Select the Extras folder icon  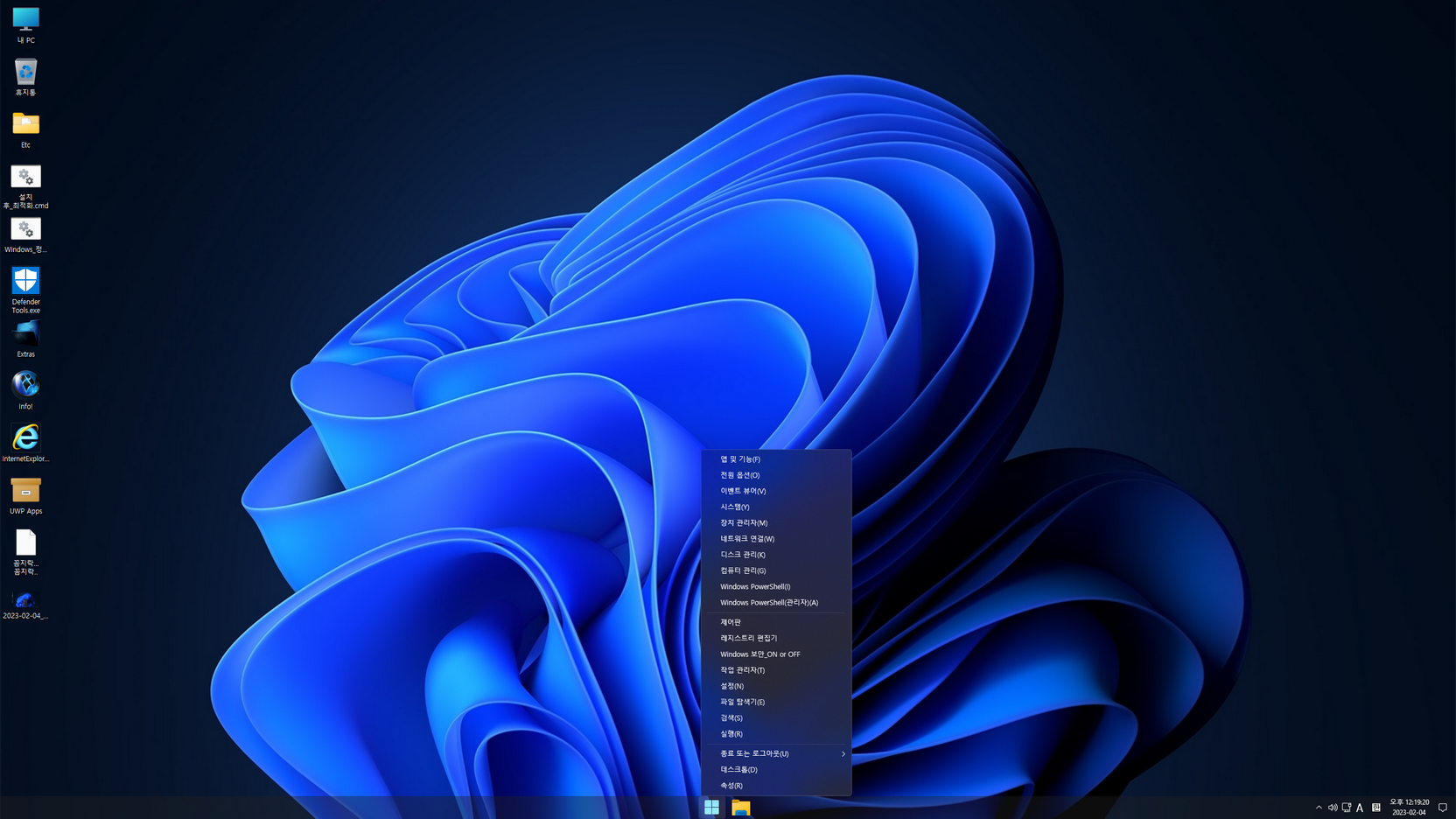25,339
